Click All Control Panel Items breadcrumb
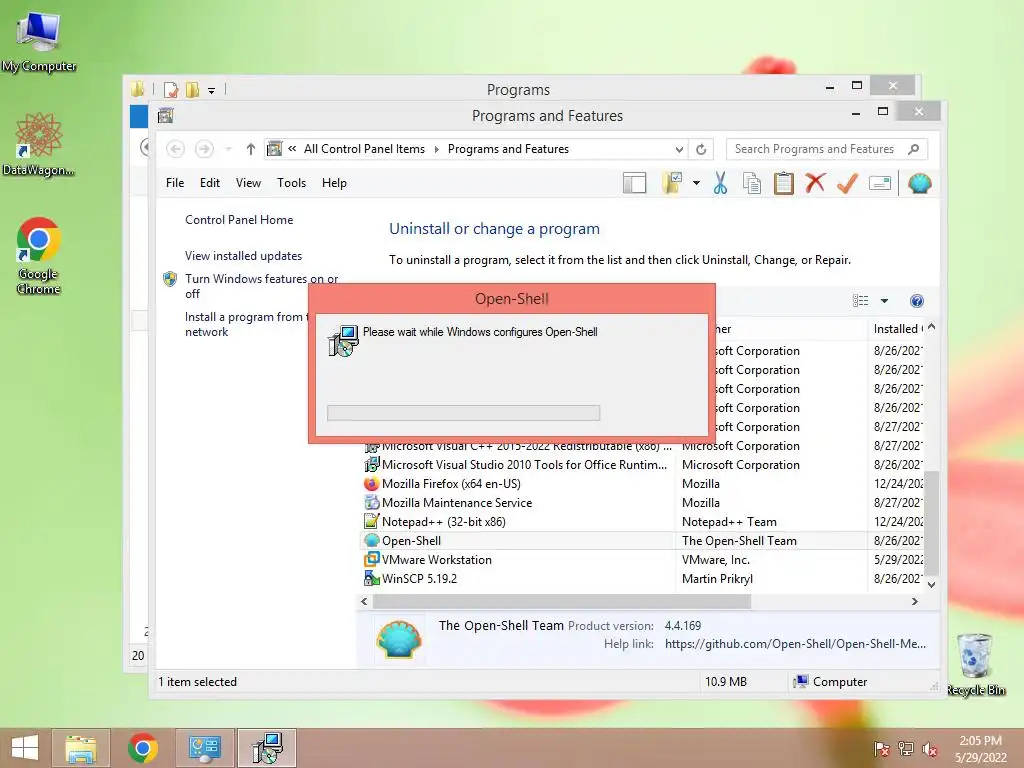The width and height of the screenshot is (1024, 768). coord(364,149)
